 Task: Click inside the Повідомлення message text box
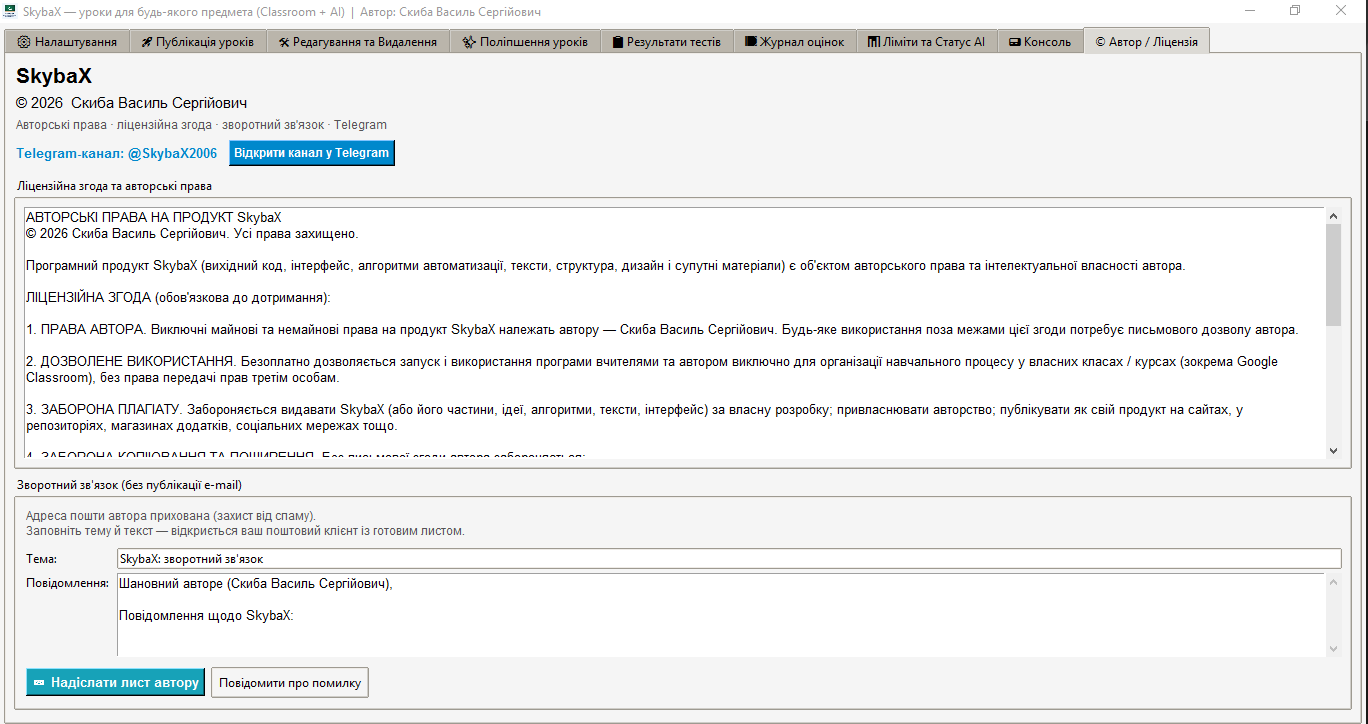tap(720, 615)
